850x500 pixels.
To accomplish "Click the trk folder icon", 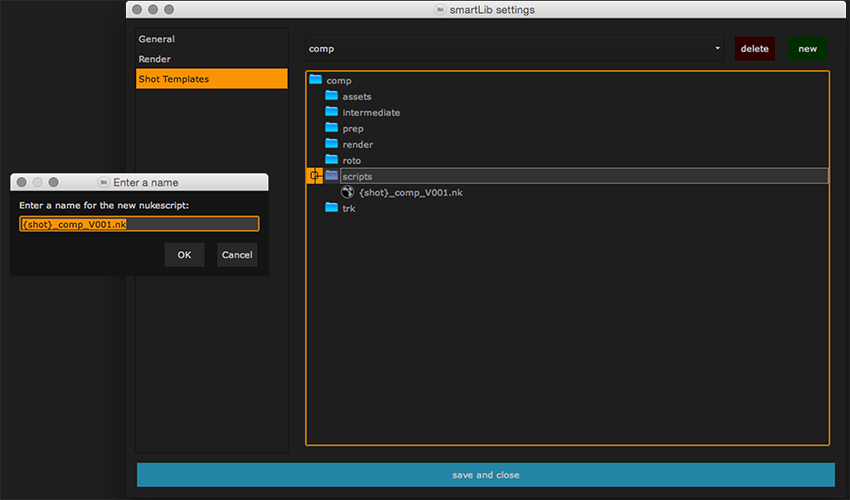I will 332,208.
